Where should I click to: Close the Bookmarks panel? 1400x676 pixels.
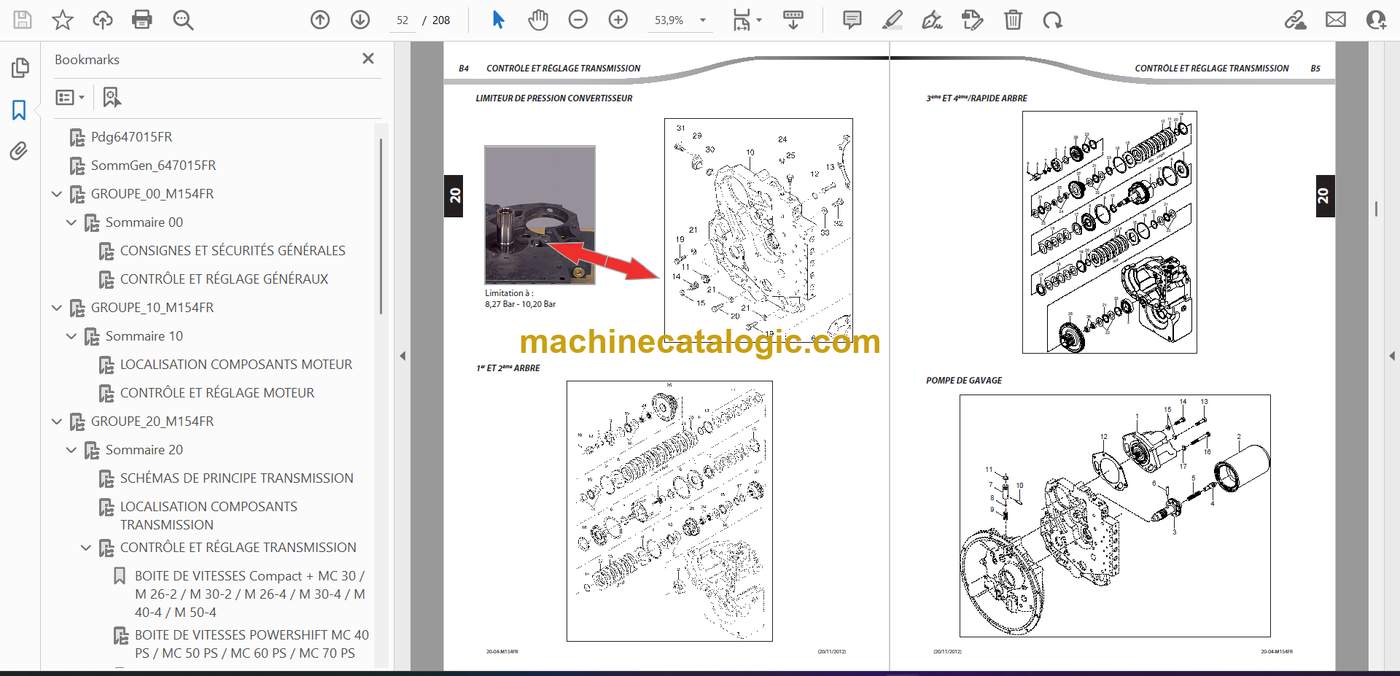pos(368,59)
